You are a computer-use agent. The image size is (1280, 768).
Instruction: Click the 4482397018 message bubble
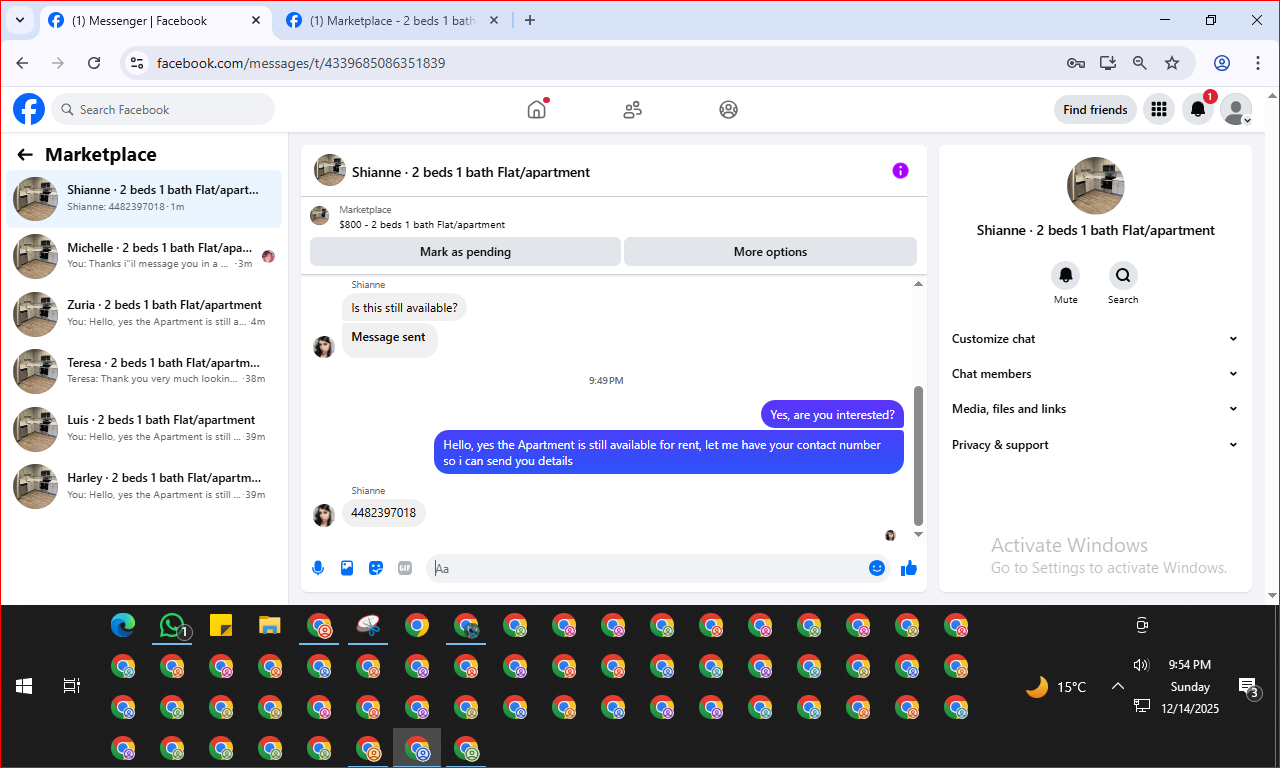(384, 513)
